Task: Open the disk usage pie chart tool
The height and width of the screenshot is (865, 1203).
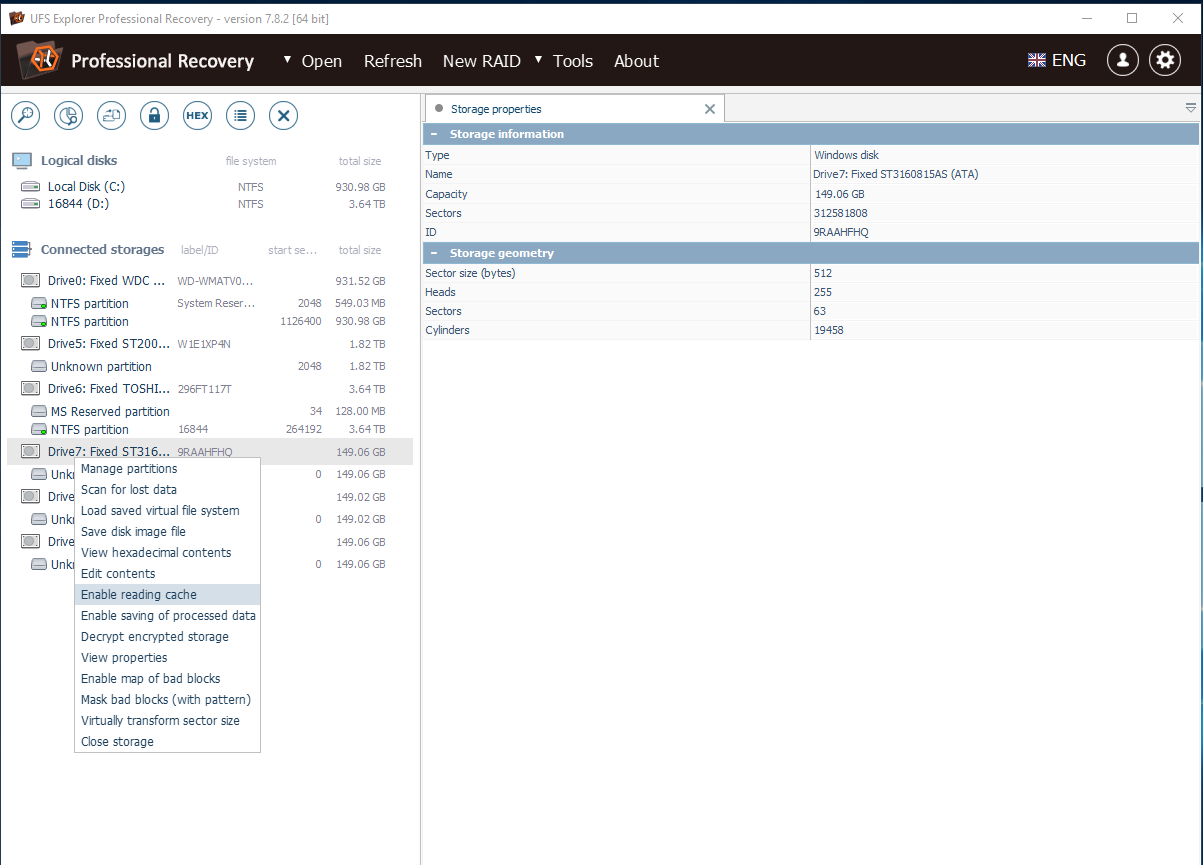Action: 68,115
